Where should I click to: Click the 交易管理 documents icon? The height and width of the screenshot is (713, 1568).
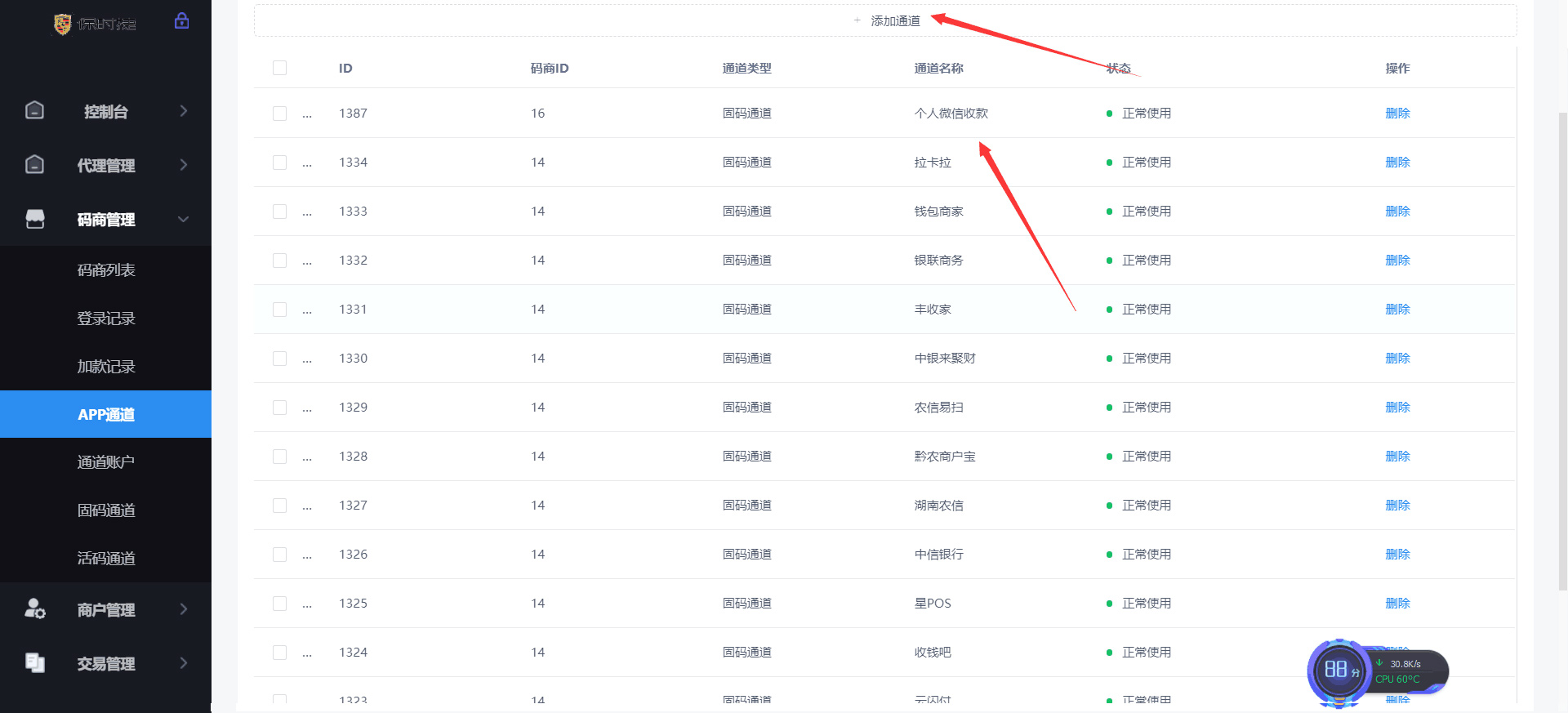pos(35,662)
